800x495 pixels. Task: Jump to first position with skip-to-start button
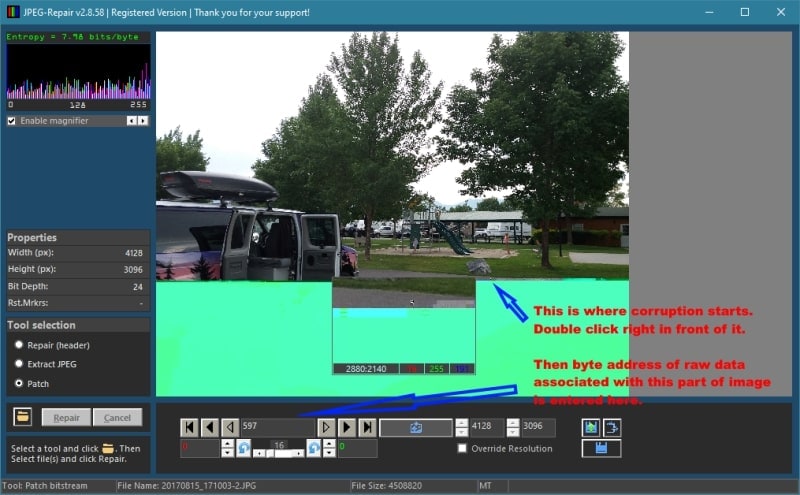189,427
